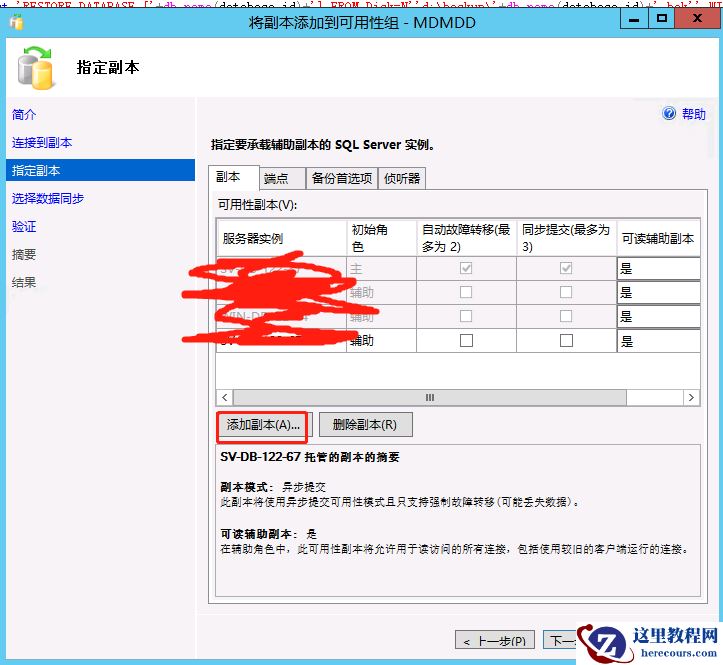Viewport: 723px width, 665px height.
Task: Click the 同步提交 column header
Action: pos(566,238)
